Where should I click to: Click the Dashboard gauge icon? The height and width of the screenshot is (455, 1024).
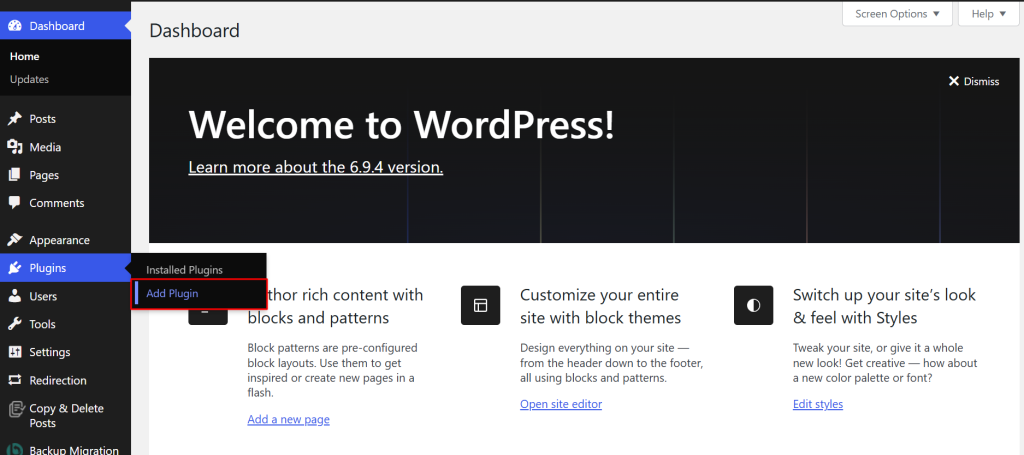pyautogui.click(x=14, y=26)
